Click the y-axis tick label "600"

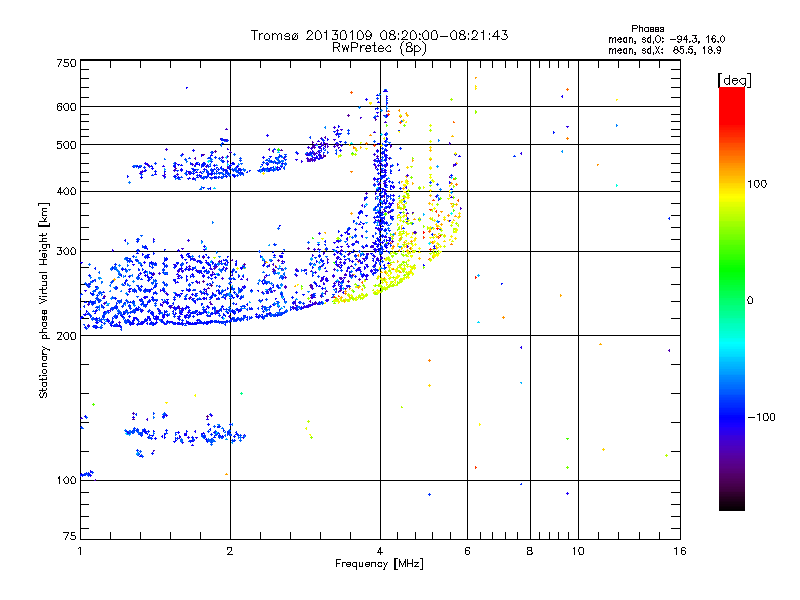(66, 107)
